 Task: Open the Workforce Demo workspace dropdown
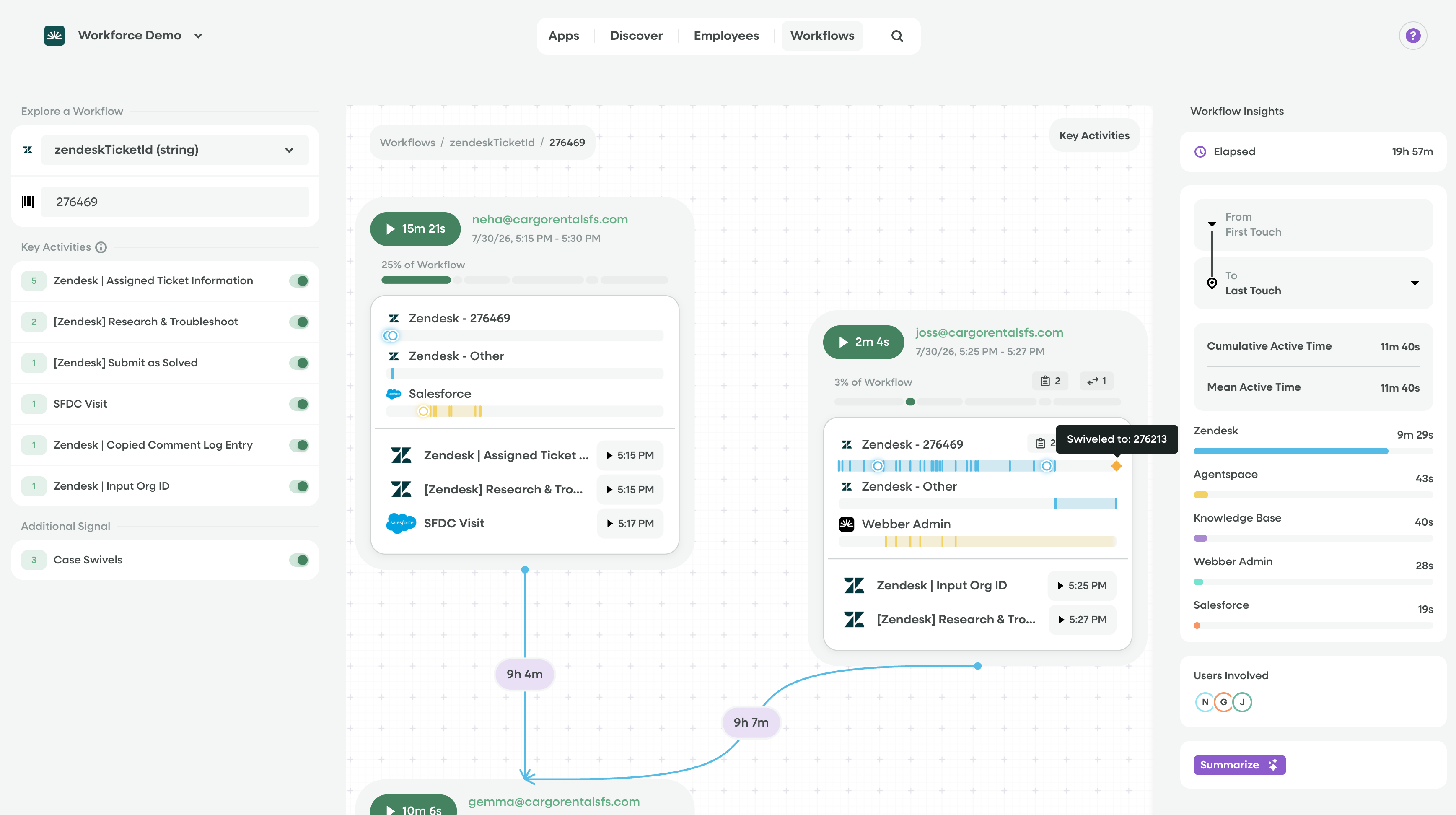[198, 36]
